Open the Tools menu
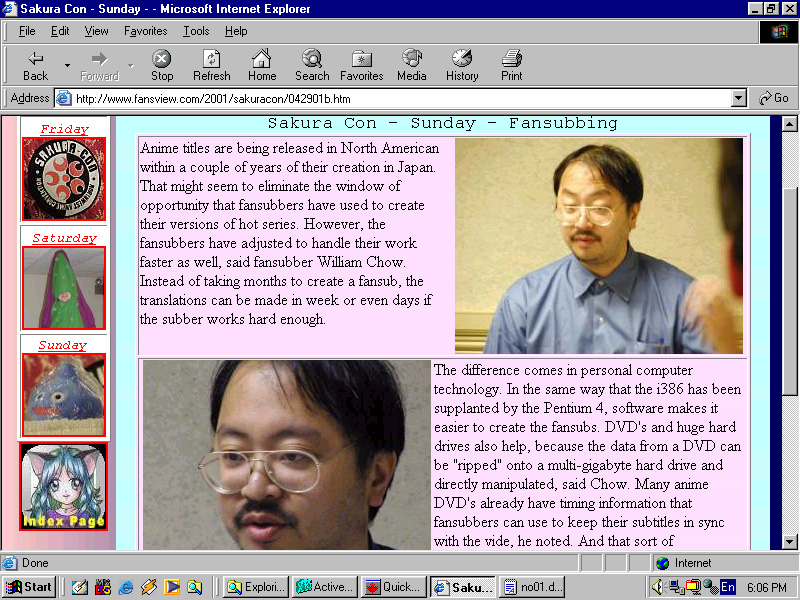 196,31
